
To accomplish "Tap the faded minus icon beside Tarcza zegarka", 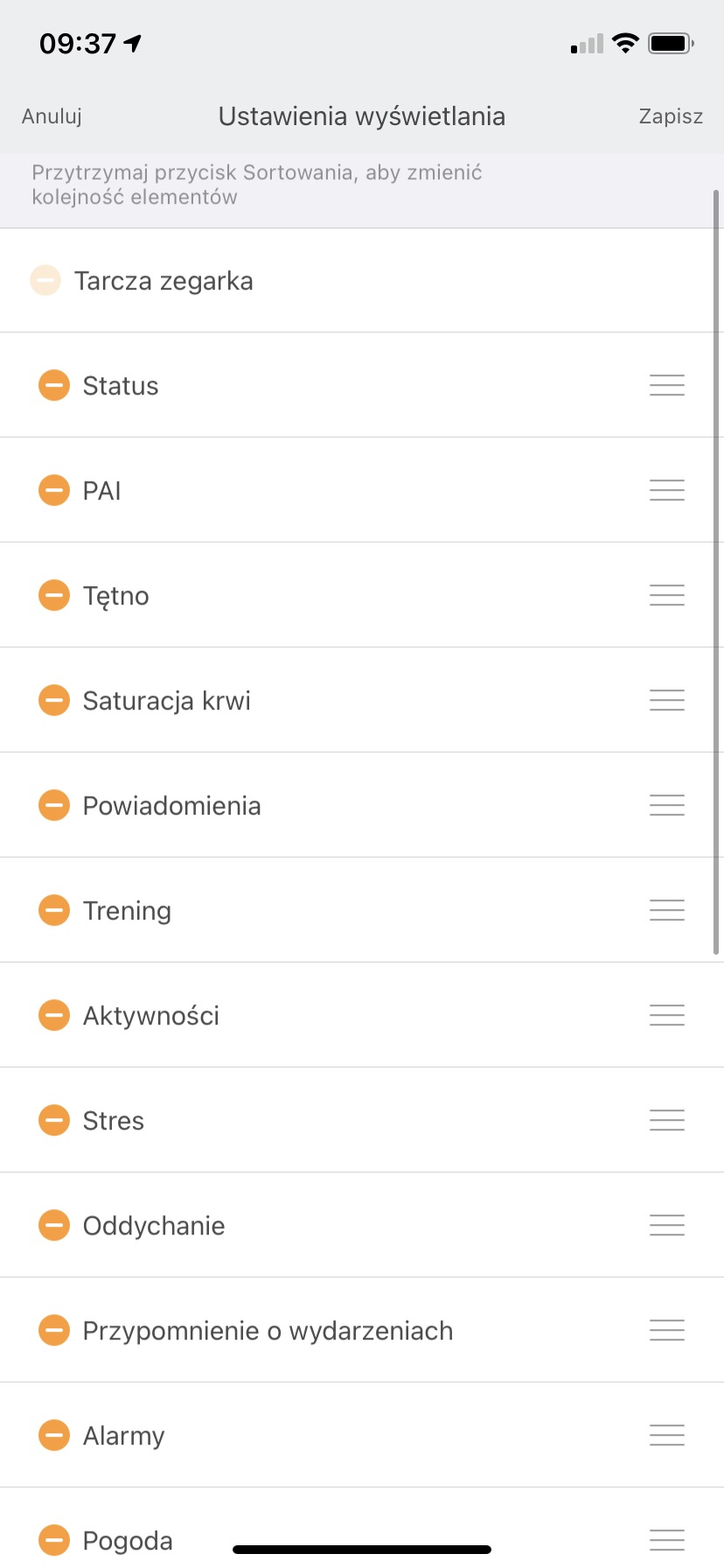I will 45,280.
